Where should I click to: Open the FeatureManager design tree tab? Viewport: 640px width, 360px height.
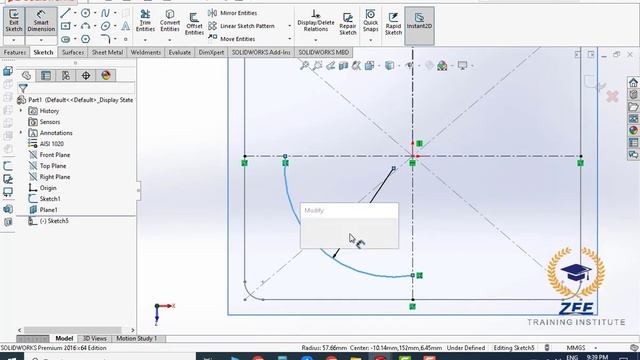[27, 75]
